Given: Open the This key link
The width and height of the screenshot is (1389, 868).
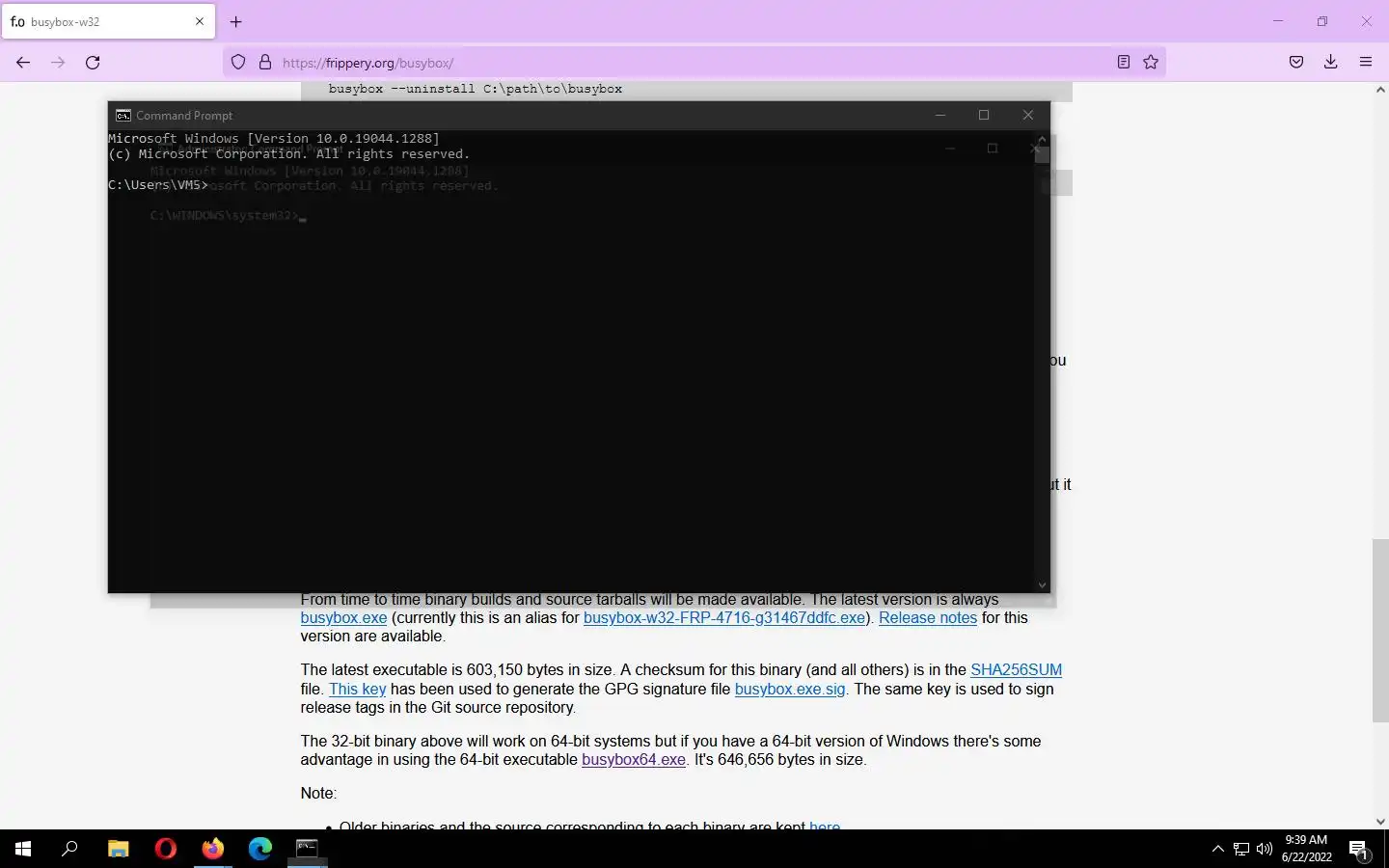Looking at the screenshot, I should click(x=357, y=690).
